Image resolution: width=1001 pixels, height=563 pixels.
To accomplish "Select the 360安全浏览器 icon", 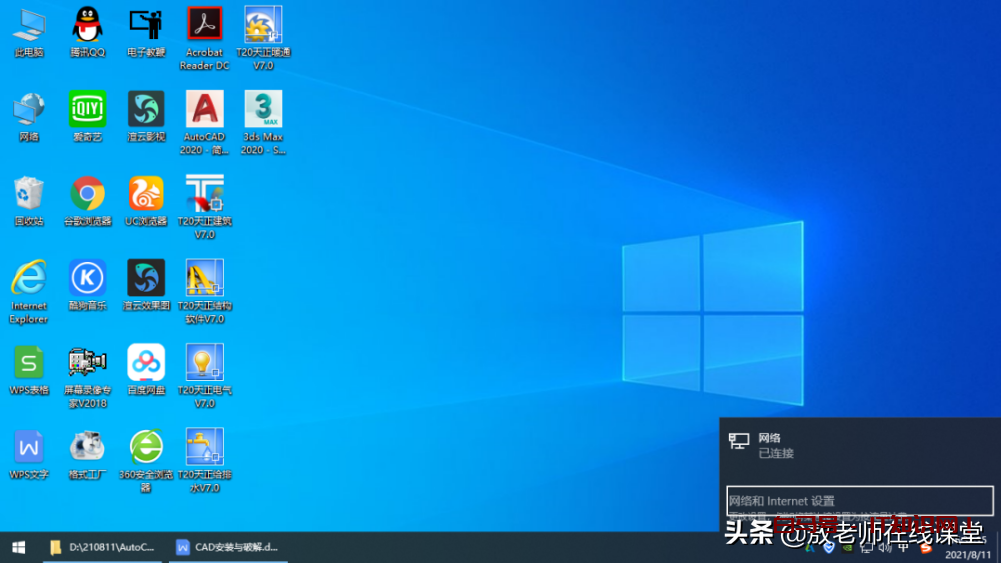I will [146, 447].
